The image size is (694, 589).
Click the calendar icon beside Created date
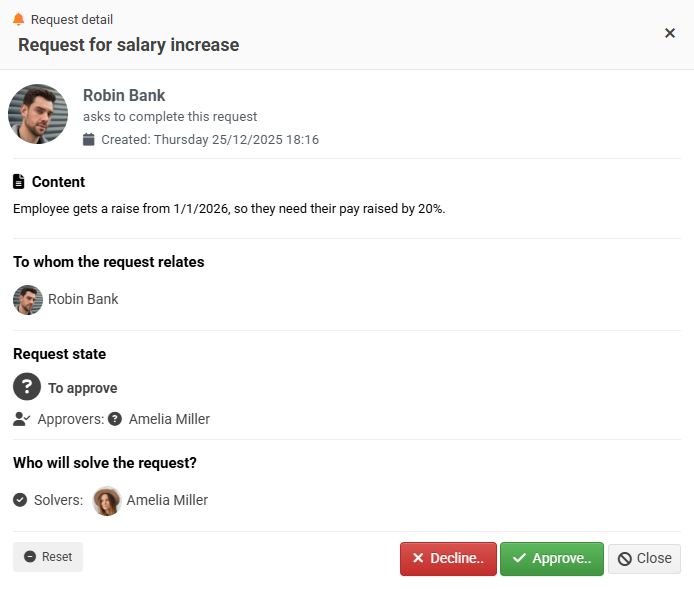89,140
